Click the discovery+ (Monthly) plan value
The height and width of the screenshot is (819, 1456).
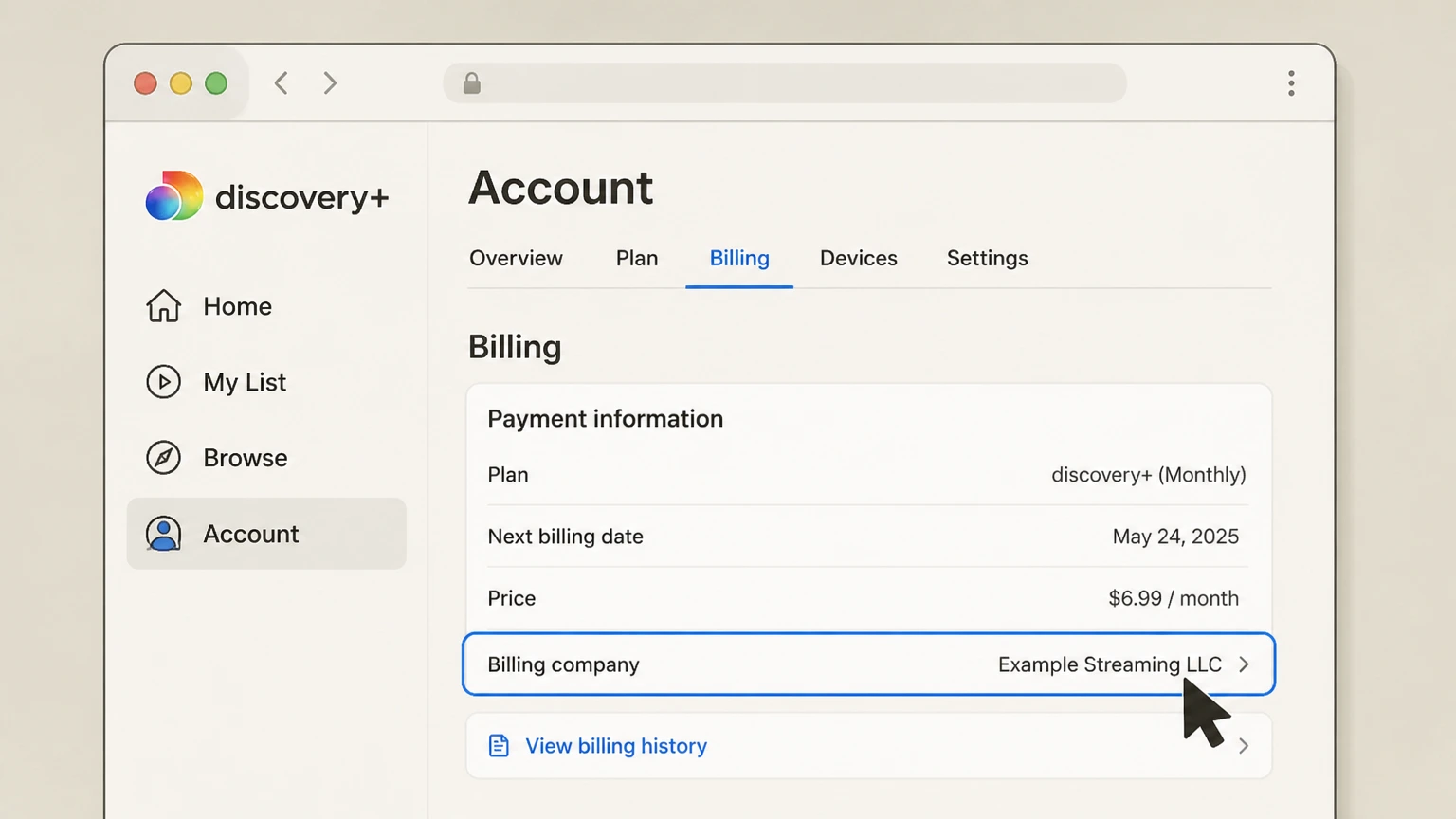click(1149, 475)
